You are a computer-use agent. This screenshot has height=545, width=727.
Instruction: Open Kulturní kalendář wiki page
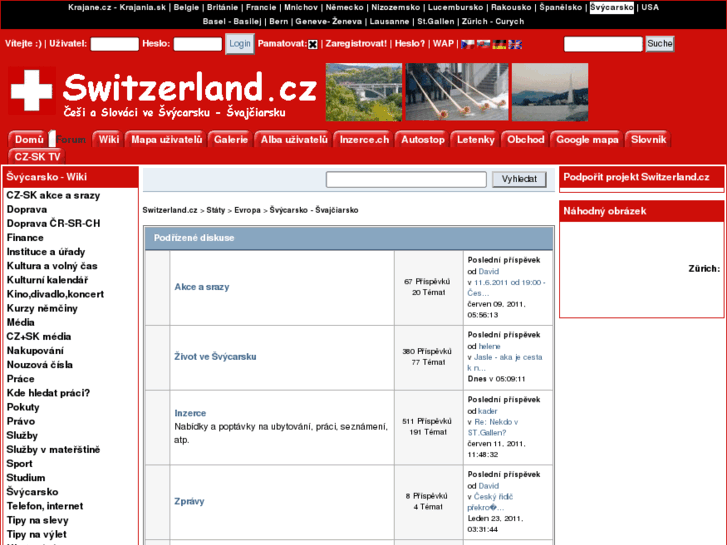coord(47,280)
